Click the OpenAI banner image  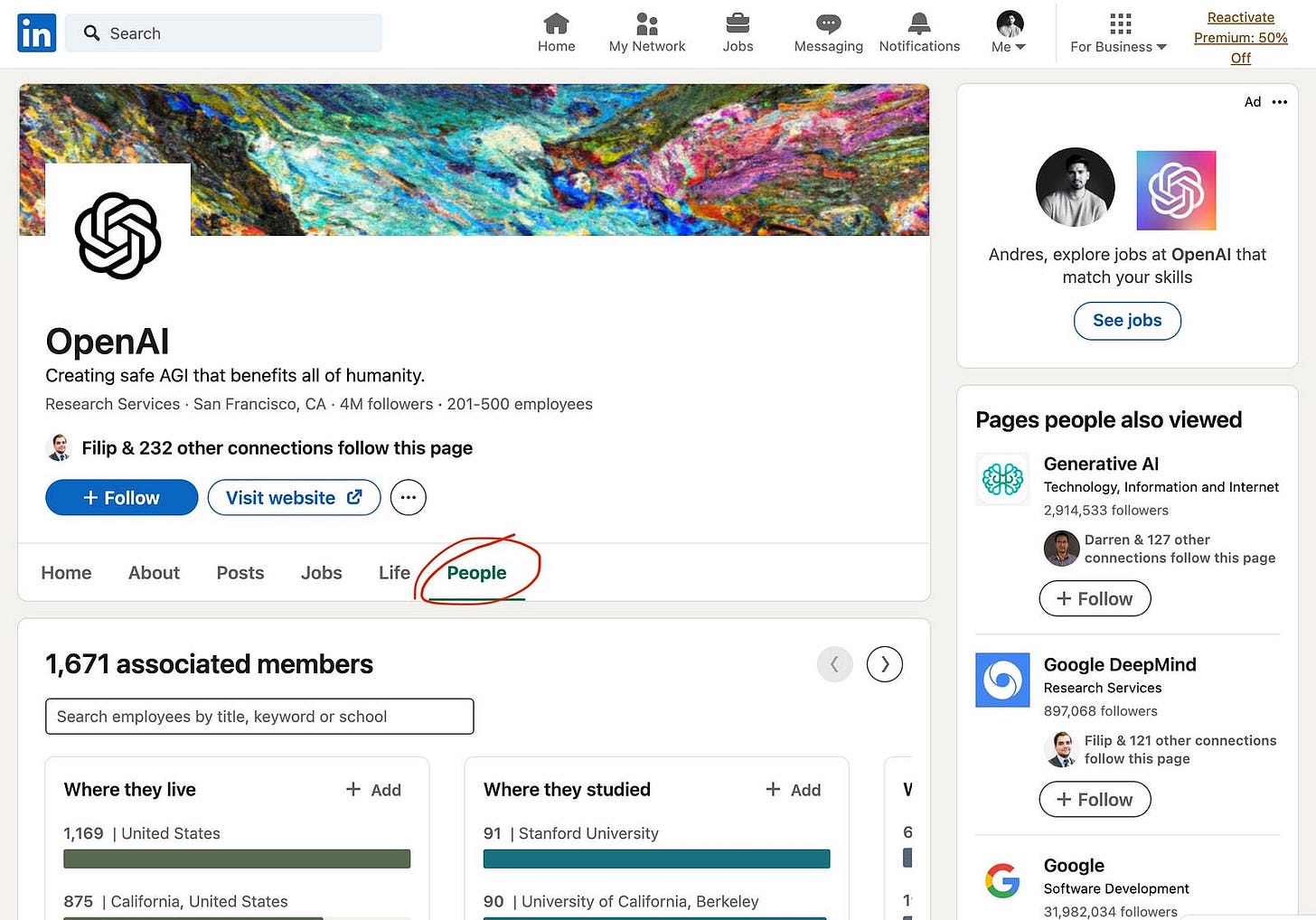click(x=560, y=160)
